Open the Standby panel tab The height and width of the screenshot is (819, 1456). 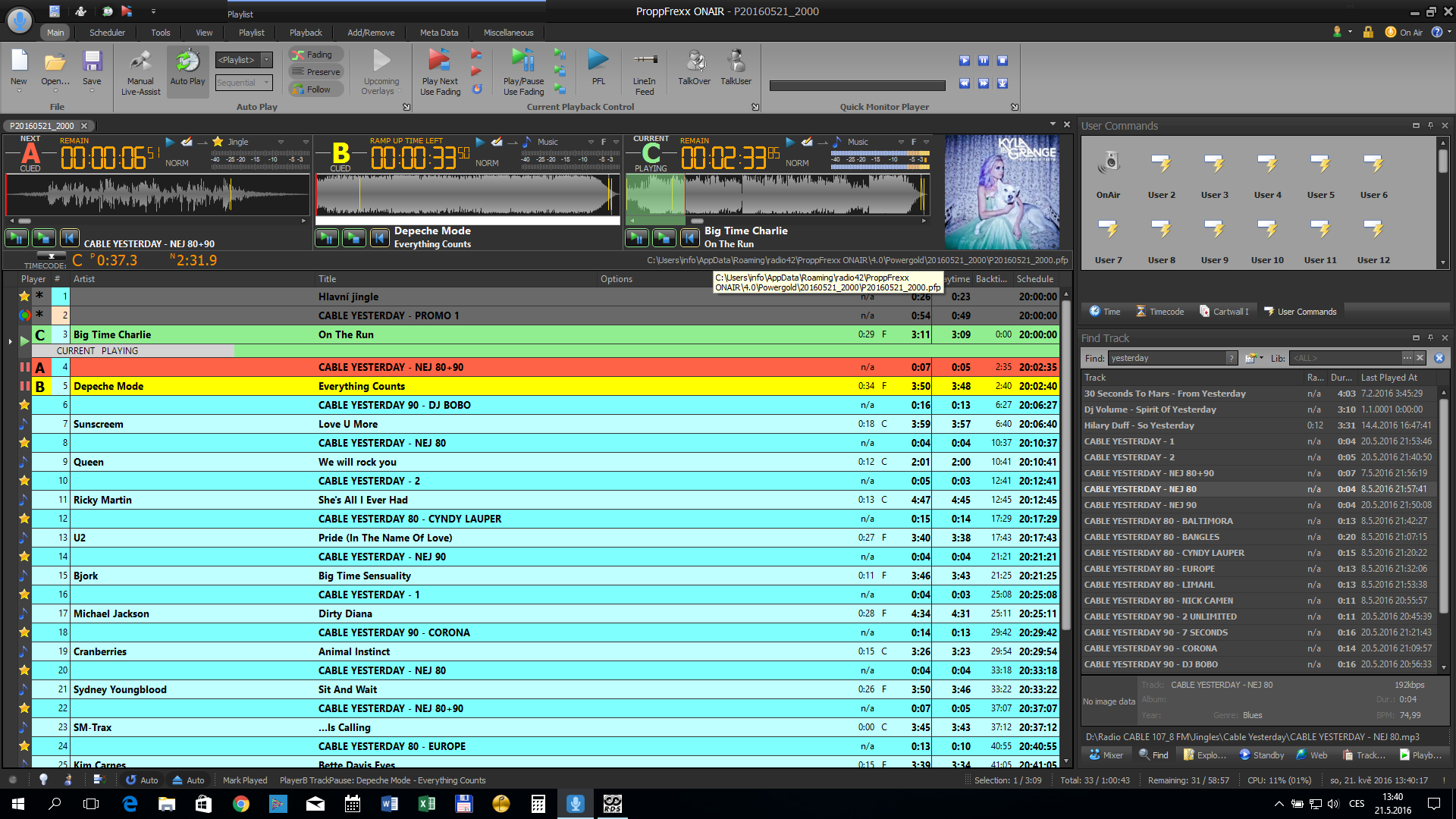pos(1262,755)
